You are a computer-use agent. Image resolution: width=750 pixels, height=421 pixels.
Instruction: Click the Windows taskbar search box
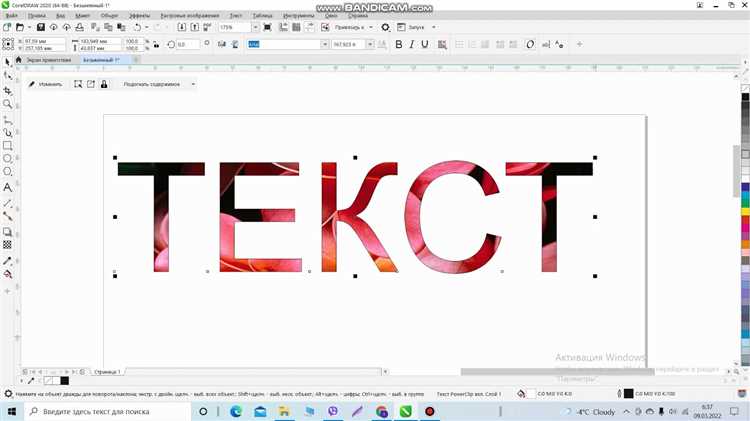(x=107, y=411)
